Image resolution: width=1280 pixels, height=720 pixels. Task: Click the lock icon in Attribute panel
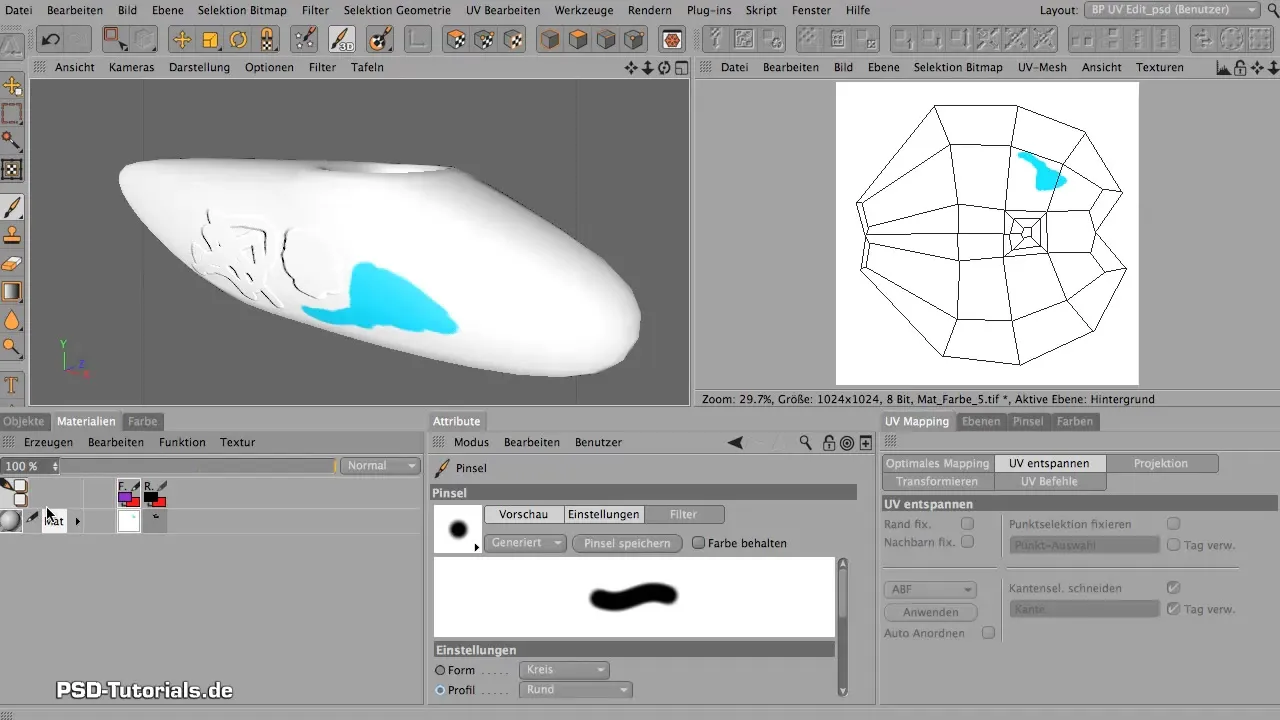(828, 443)
